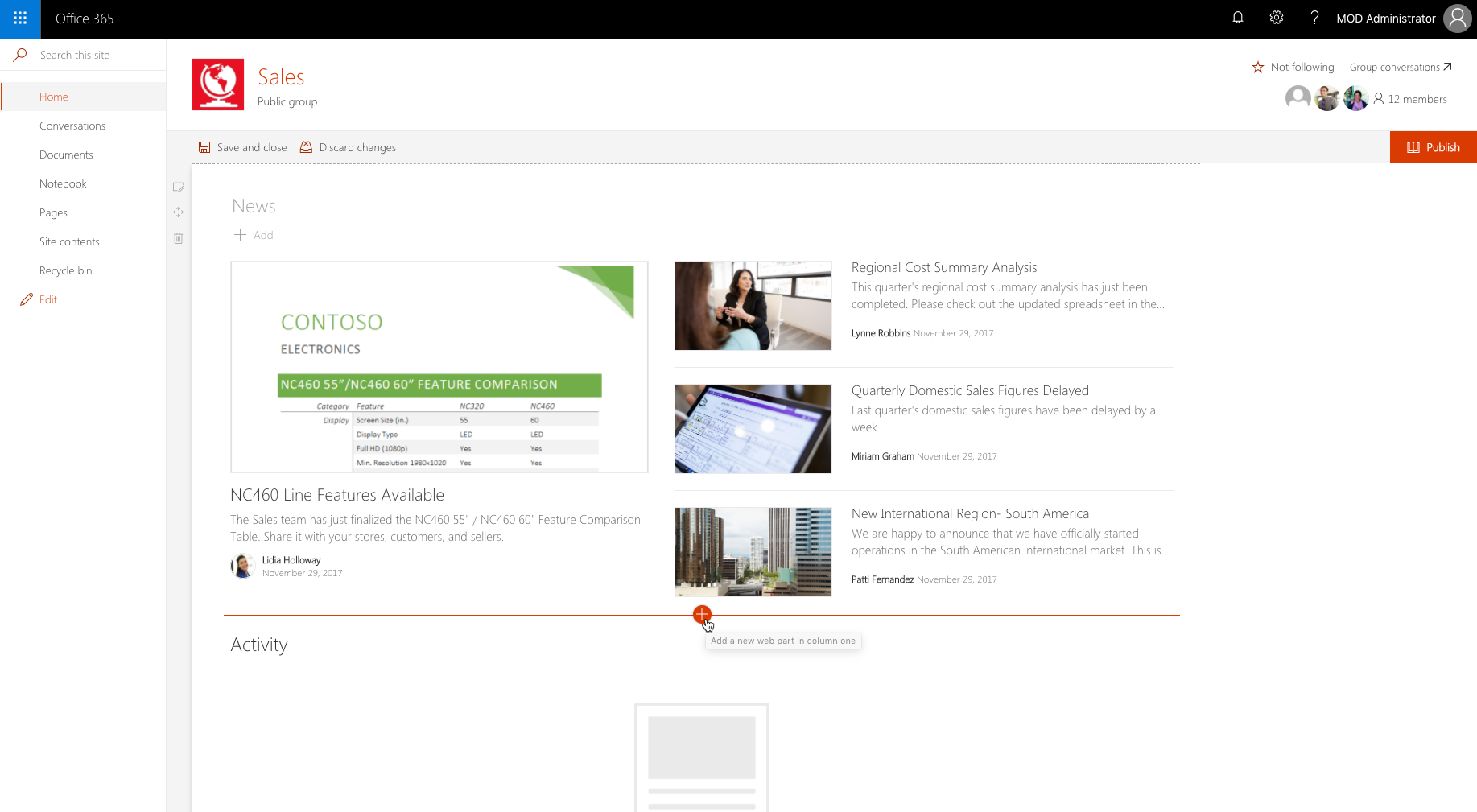Click the delete web part trash icon
The image size is (1477, 812).
179,238
